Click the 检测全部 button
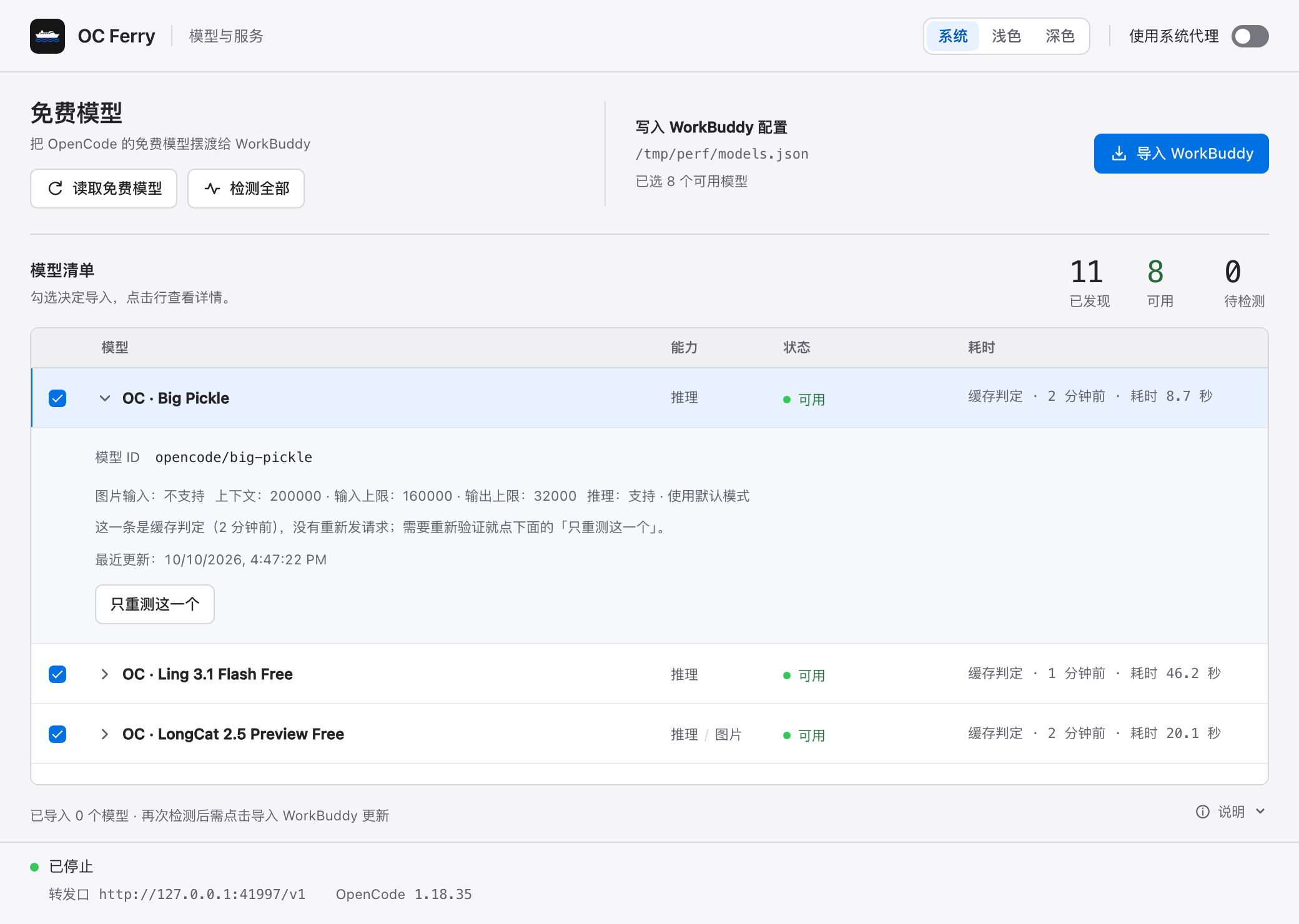1299x924 pixels. (x=246, y=189)
